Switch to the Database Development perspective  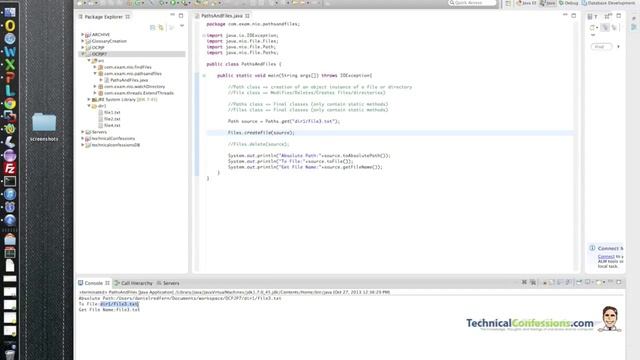click(x=608, y=3)
